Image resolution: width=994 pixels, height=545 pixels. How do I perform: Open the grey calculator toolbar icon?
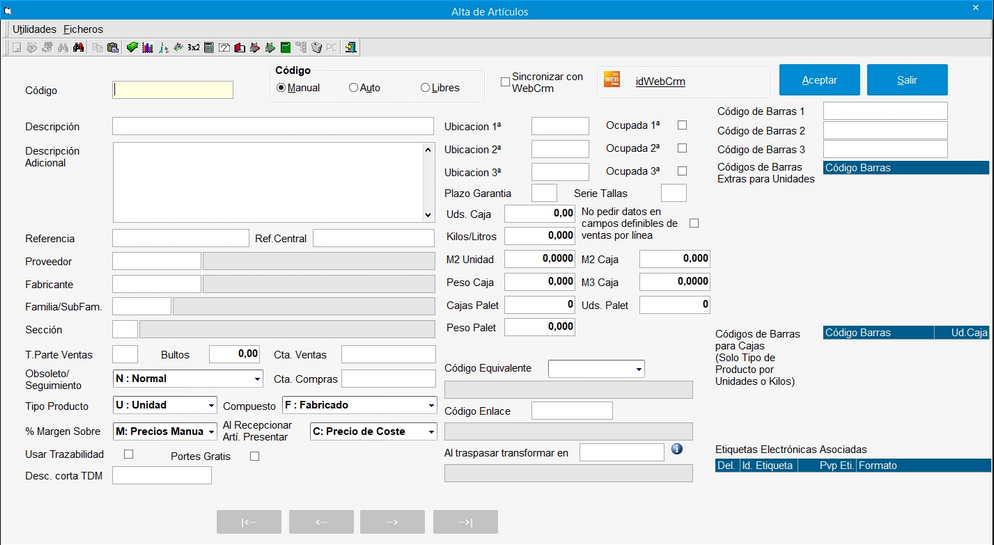(209, 48)
